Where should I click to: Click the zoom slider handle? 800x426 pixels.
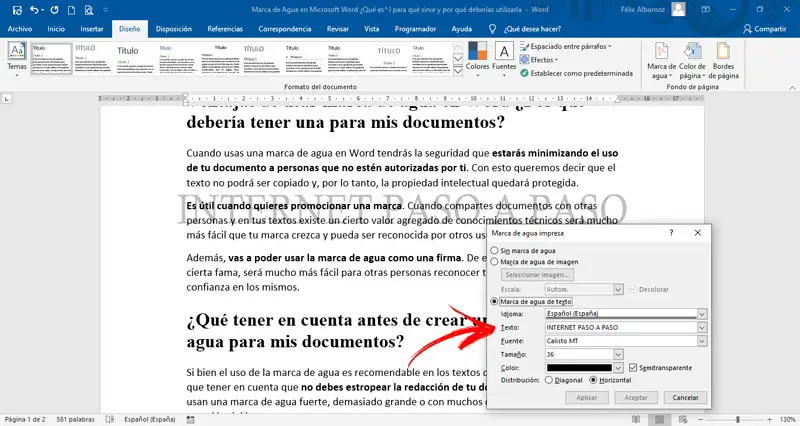(x=738, y=419)
